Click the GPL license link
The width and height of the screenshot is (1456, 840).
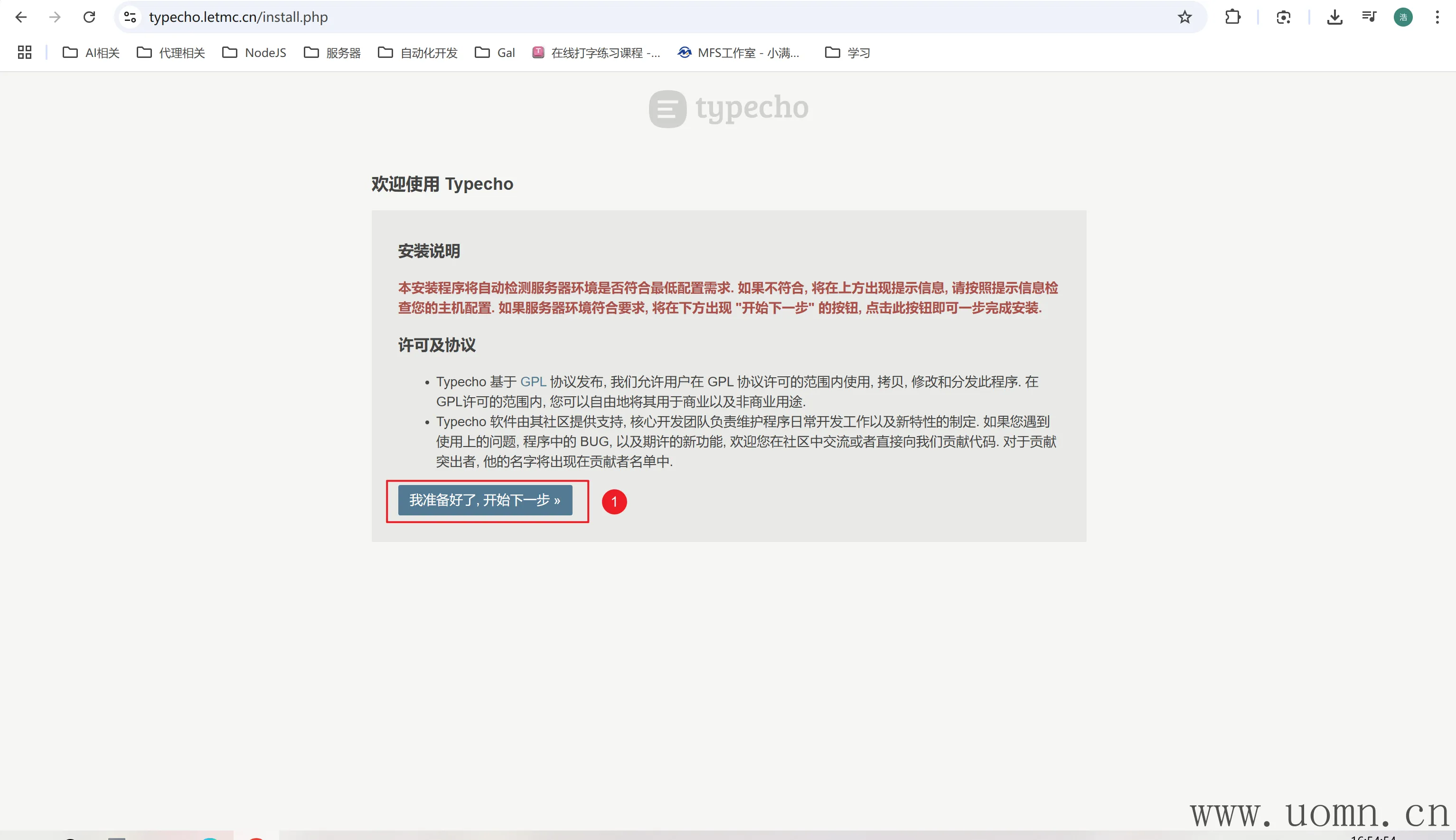click(x=533, y=382)
